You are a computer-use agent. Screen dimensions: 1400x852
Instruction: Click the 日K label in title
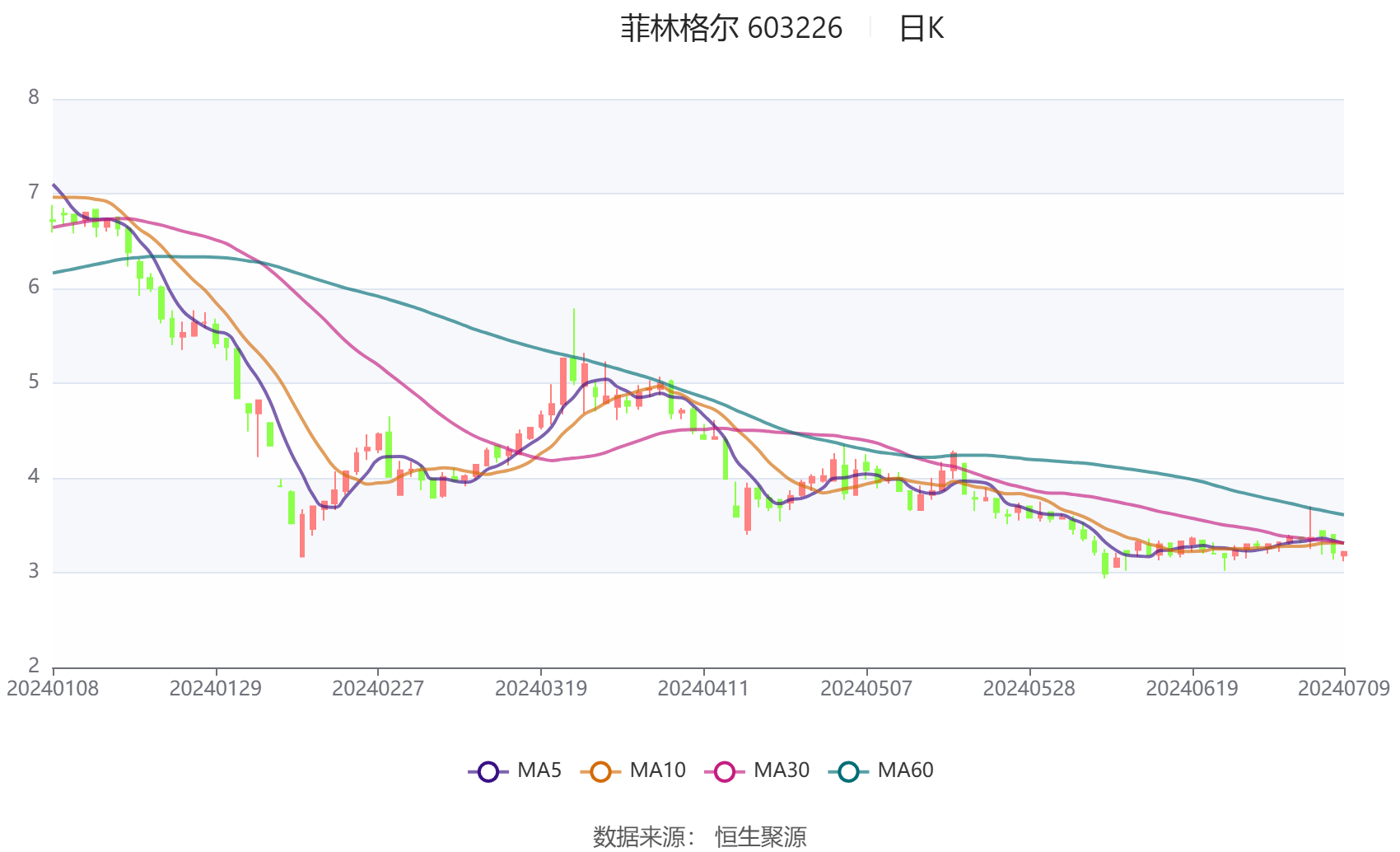coord(921,28)
